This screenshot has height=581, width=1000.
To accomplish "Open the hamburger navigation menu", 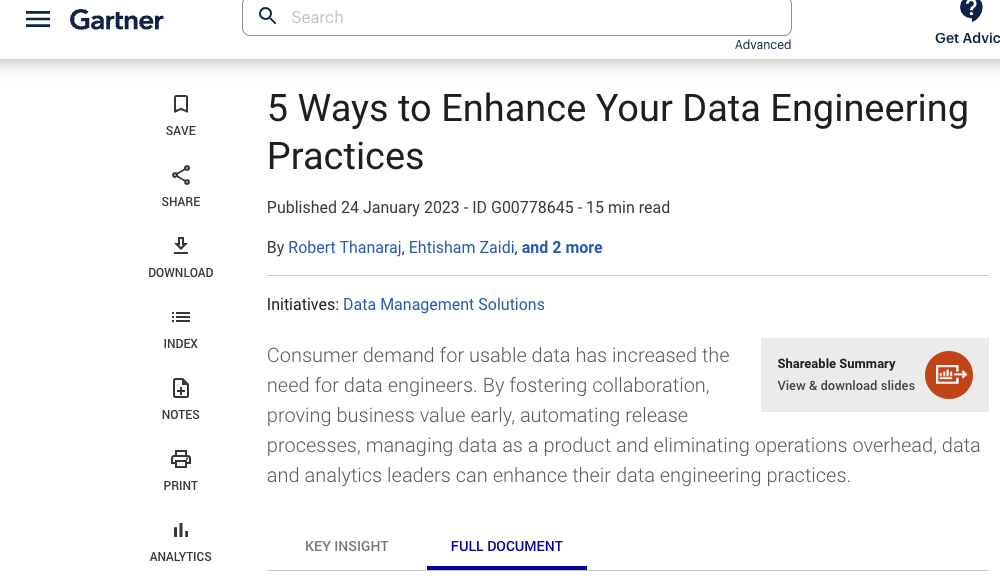I will point(37,18).
